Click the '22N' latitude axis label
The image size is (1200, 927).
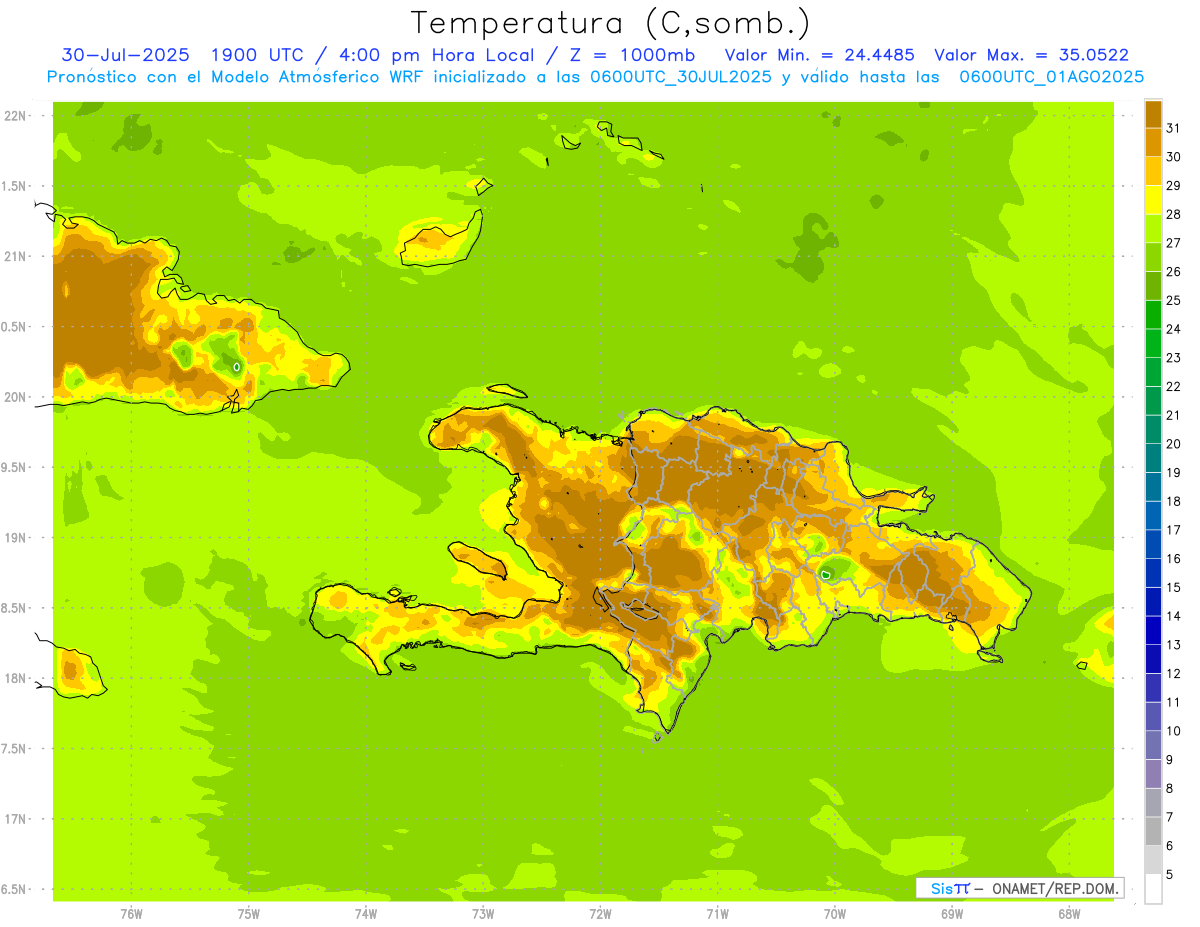coord(15,116)
